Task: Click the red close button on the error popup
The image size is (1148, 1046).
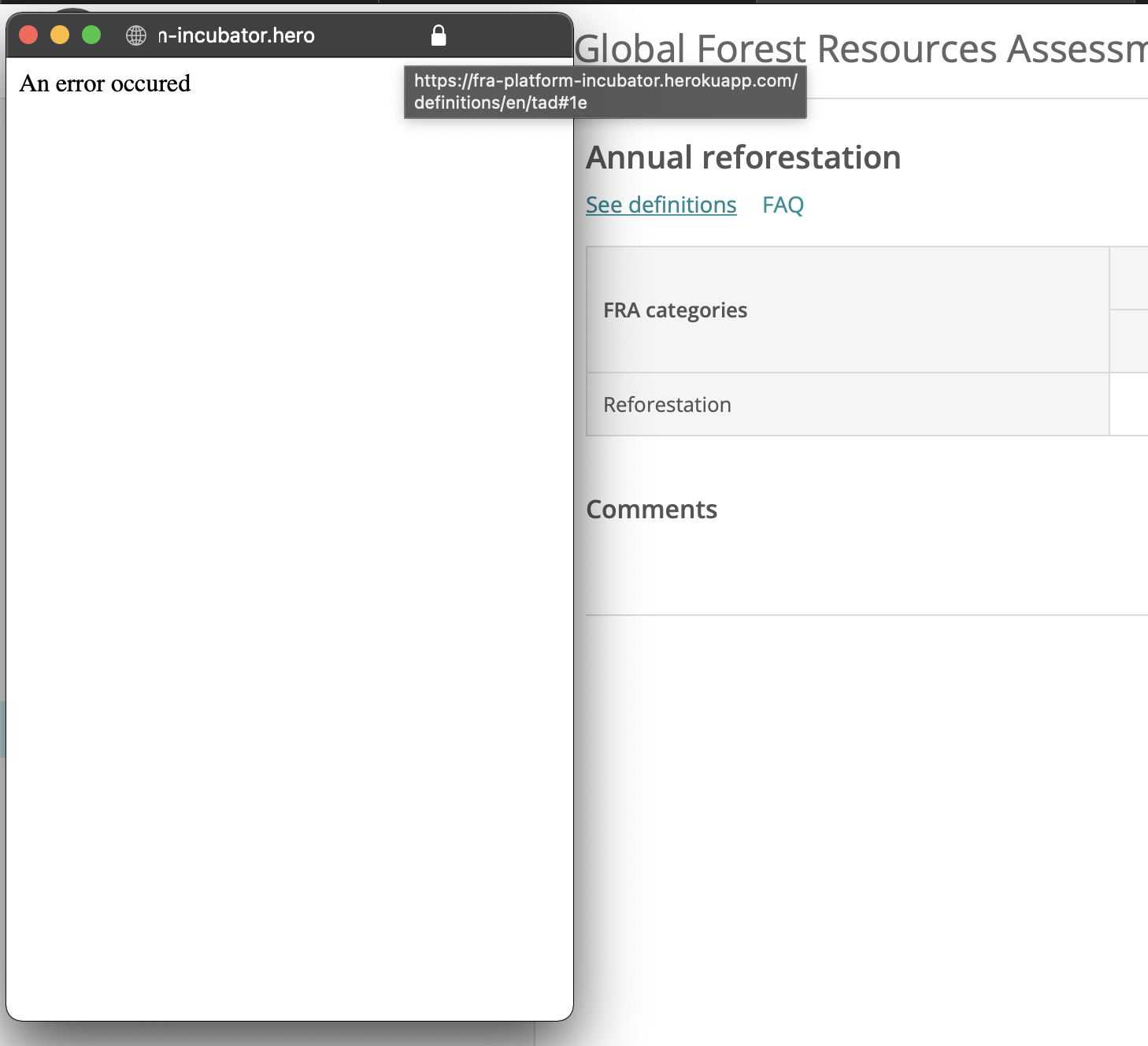Action: (x=28, y=35)
